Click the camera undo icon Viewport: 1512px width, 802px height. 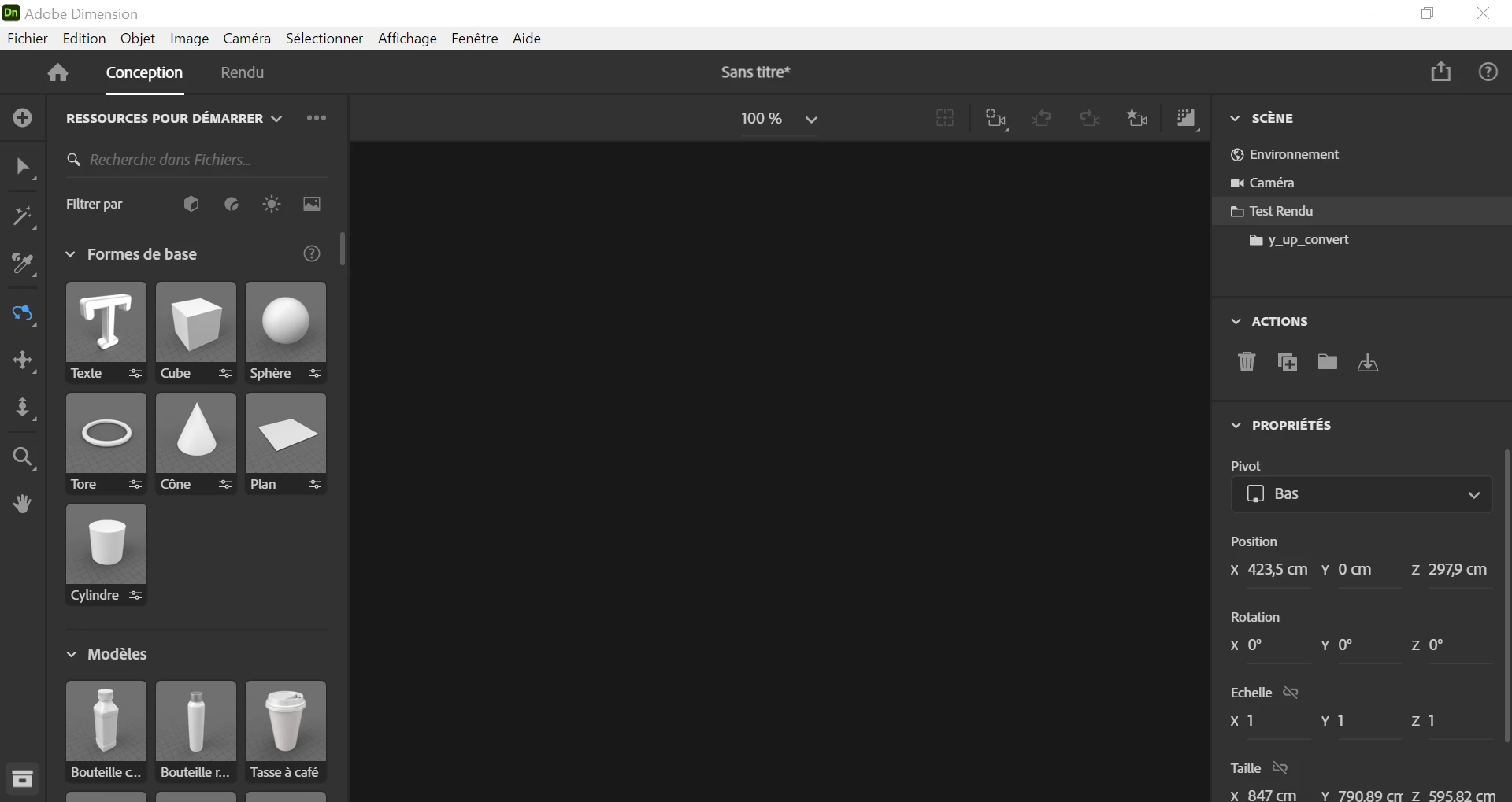point(1042,118)
